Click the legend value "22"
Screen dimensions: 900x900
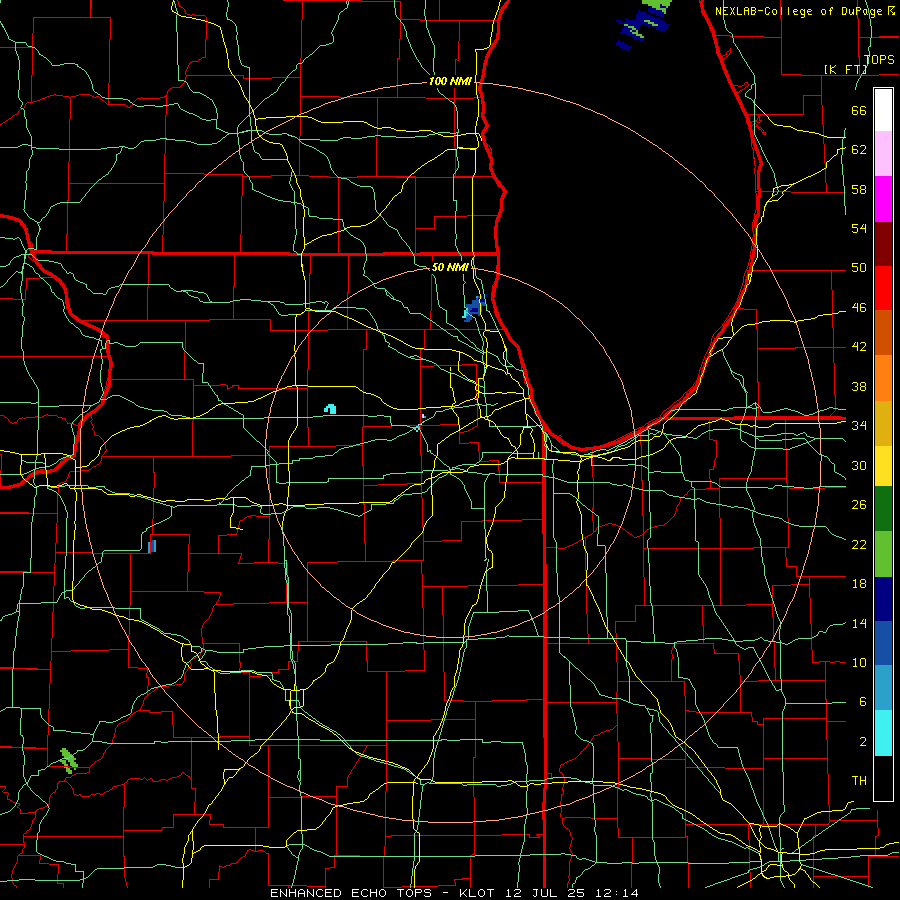click(859, 544)
